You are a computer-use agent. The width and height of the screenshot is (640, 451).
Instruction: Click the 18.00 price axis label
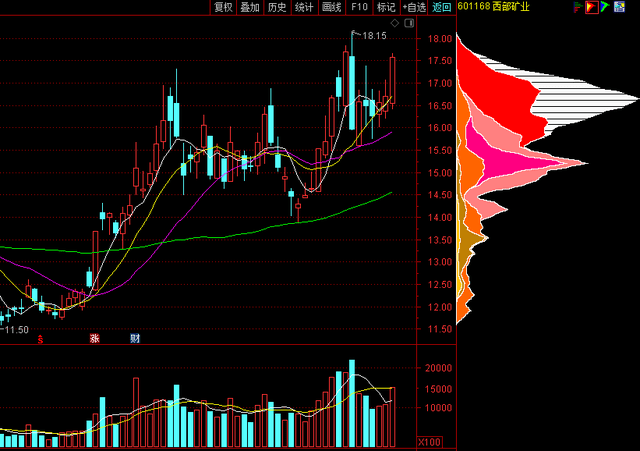[x=440, y=39]
